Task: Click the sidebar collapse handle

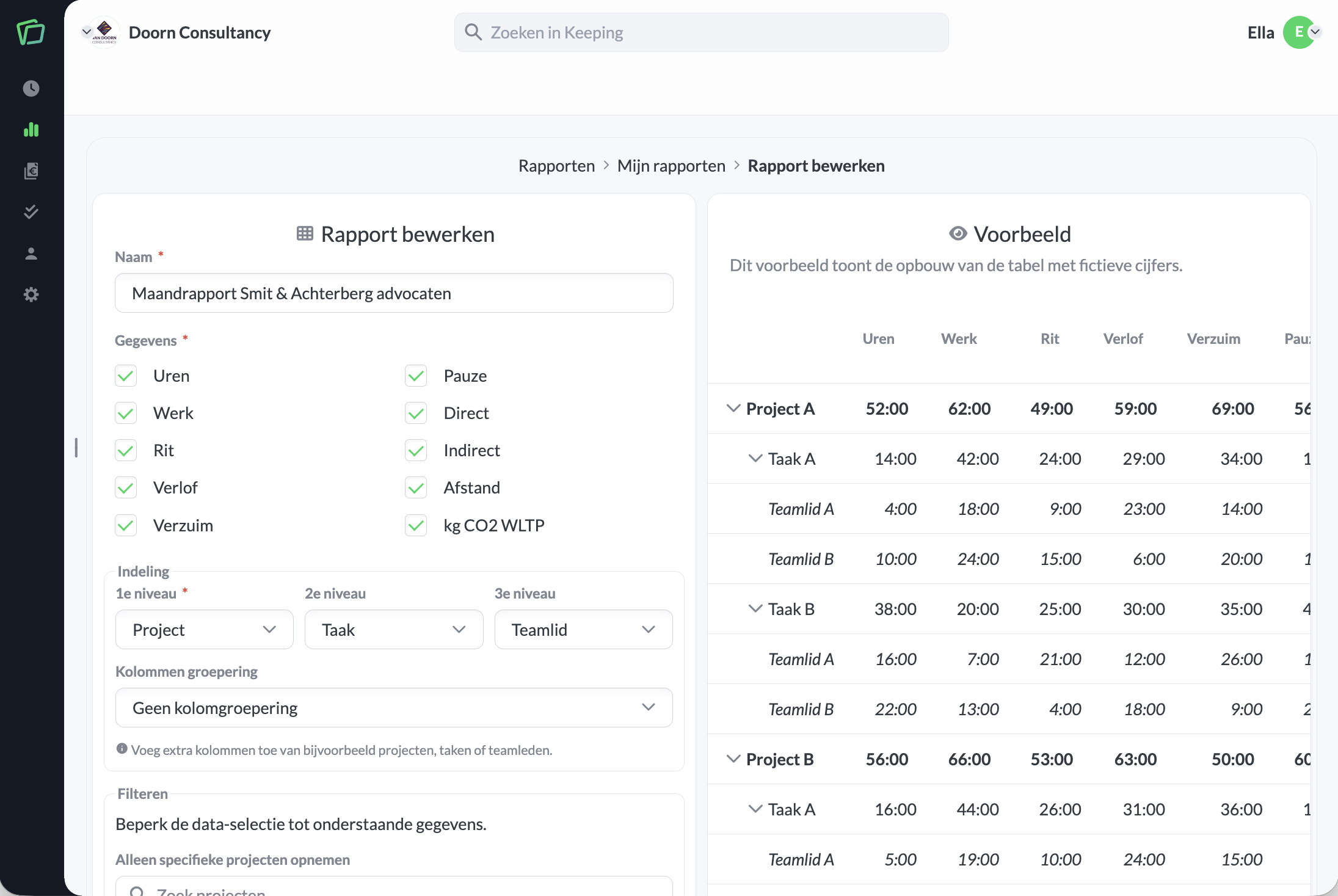Action: pos(76,447)
